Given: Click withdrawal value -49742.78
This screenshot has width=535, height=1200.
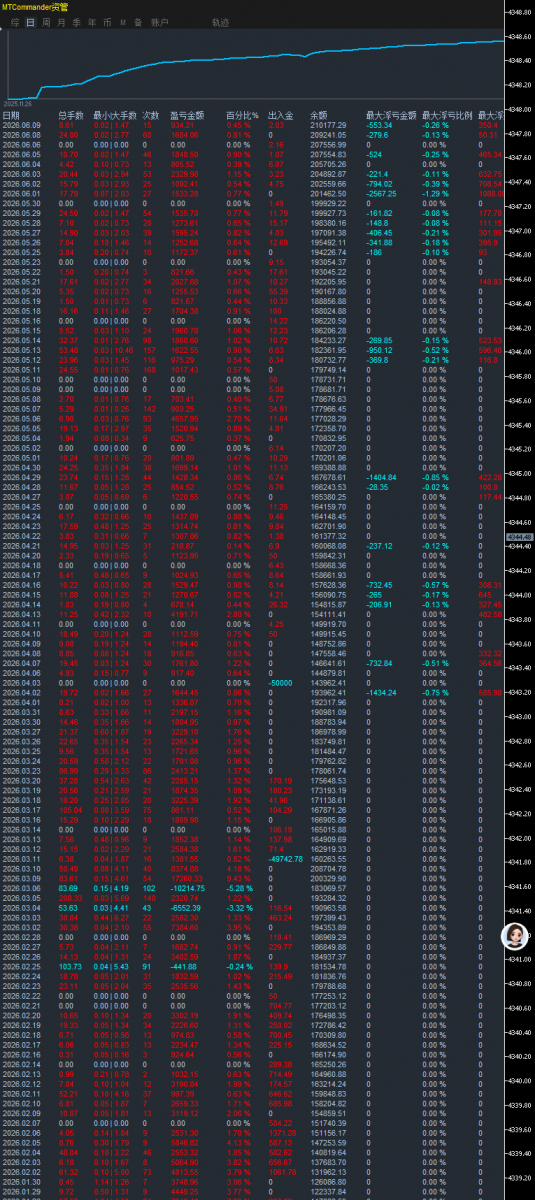Looking at the screenshot, I should tap(285, 858).
